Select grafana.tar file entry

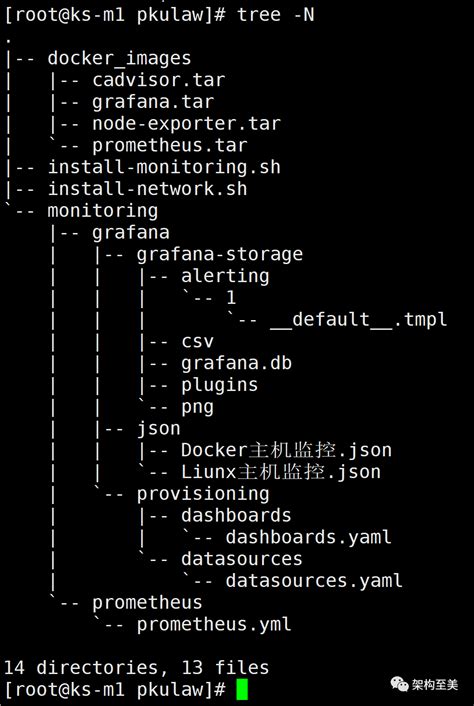coord(153,103)
